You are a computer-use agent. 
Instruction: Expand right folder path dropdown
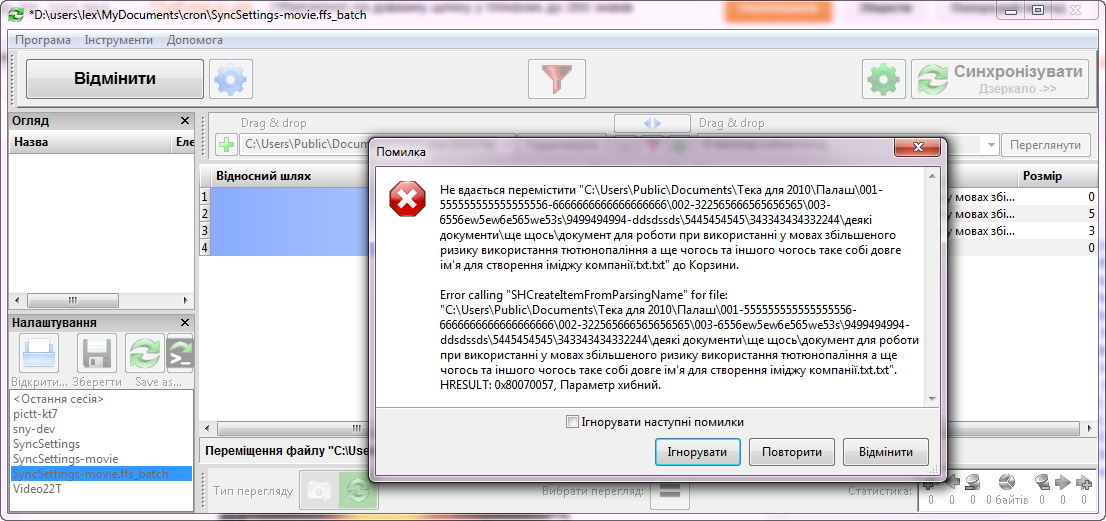pos(991,145)
